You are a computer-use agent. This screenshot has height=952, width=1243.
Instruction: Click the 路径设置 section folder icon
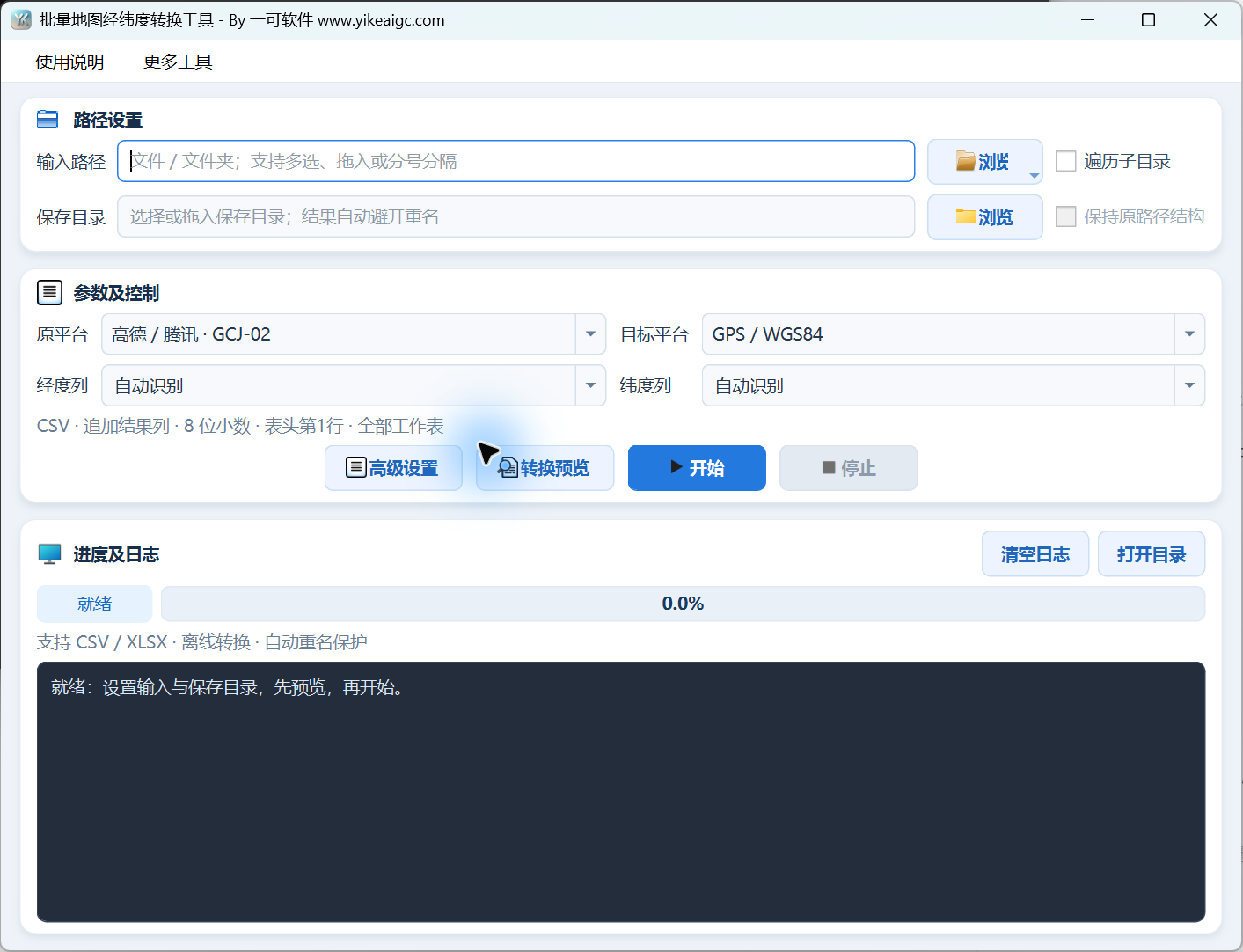(48, 119)
